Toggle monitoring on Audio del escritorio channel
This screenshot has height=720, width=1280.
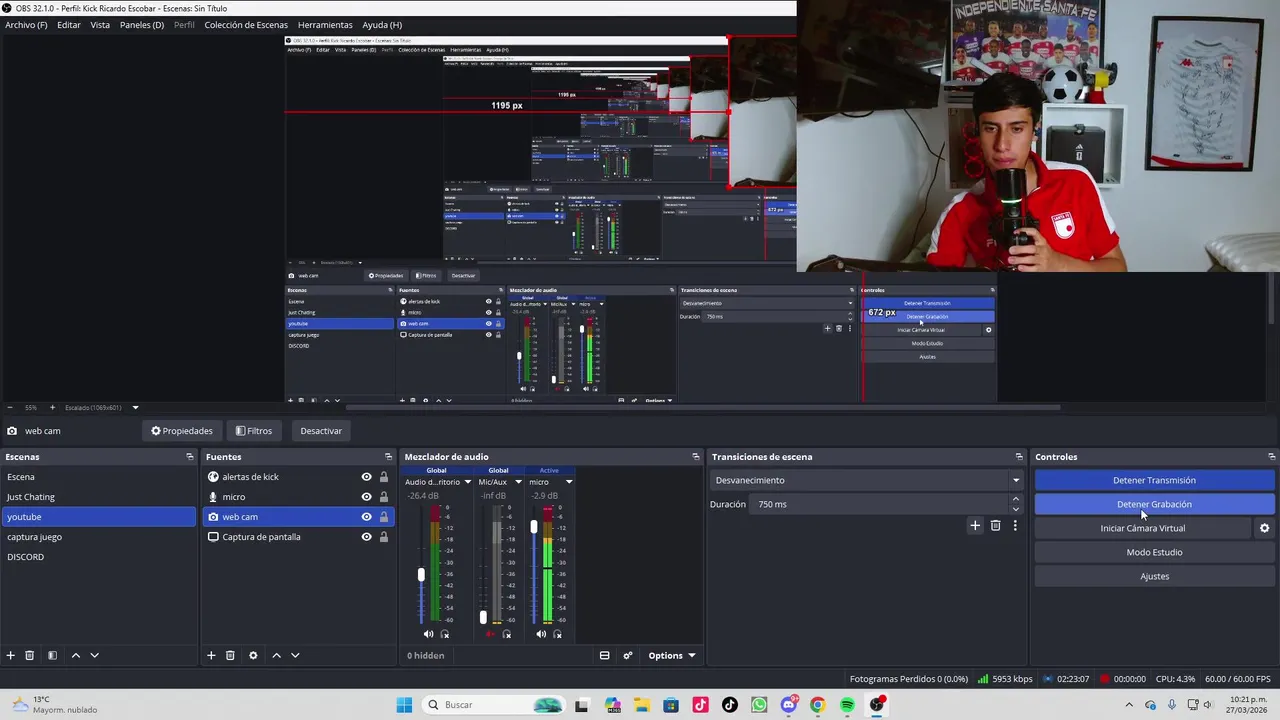click(445, 634)
